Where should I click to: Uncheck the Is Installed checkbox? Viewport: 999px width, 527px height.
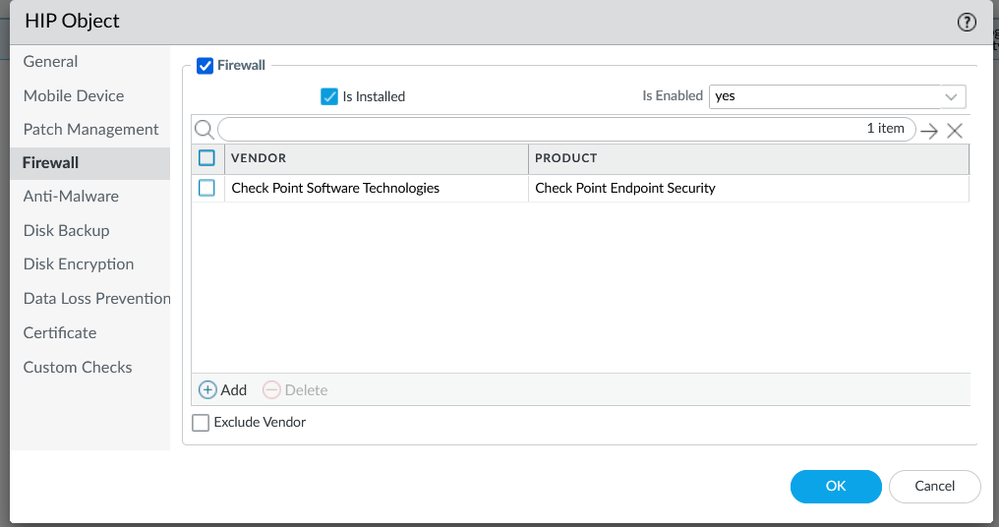(329, 96)
